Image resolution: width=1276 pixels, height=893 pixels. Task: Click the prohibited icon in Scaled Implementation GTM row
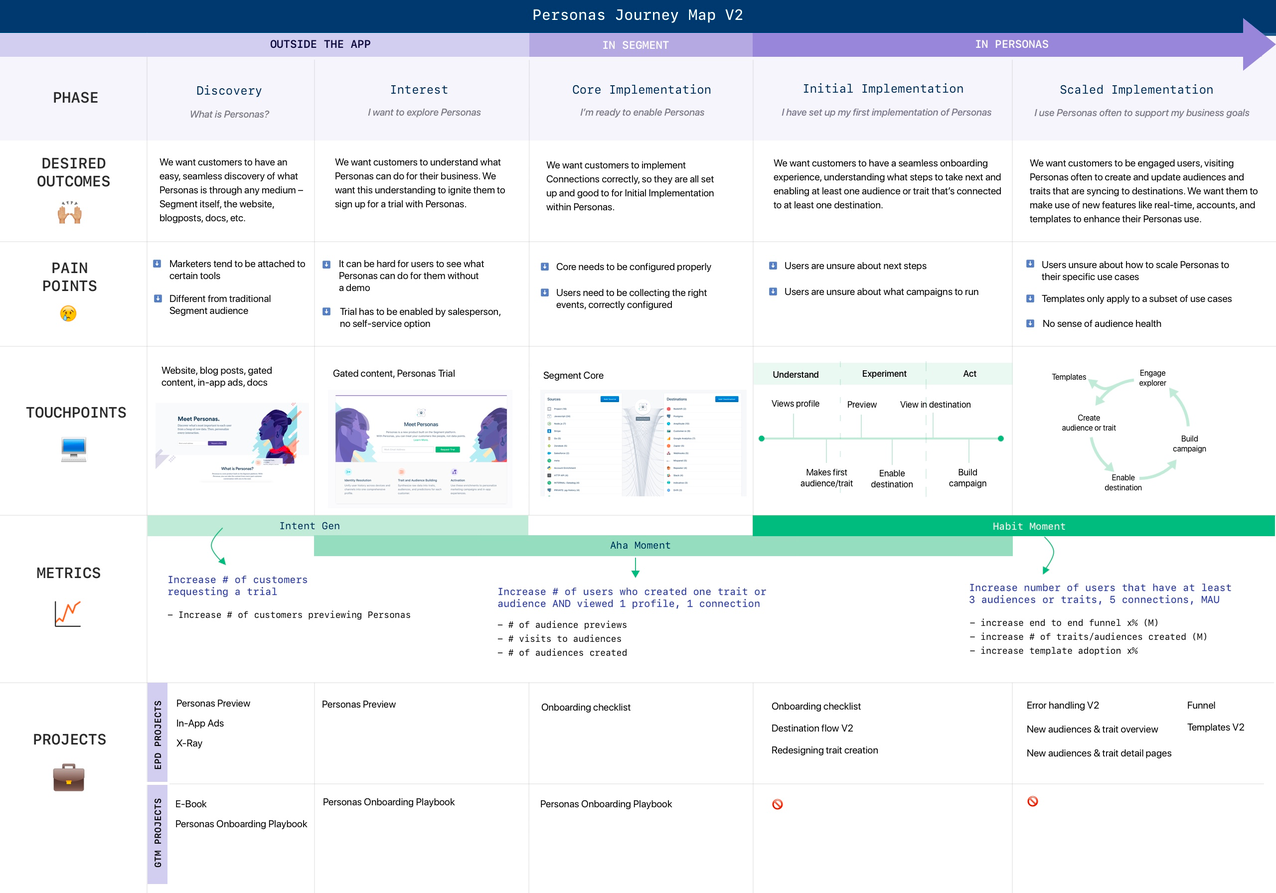pyautogui.click(x=1032, y=802)
